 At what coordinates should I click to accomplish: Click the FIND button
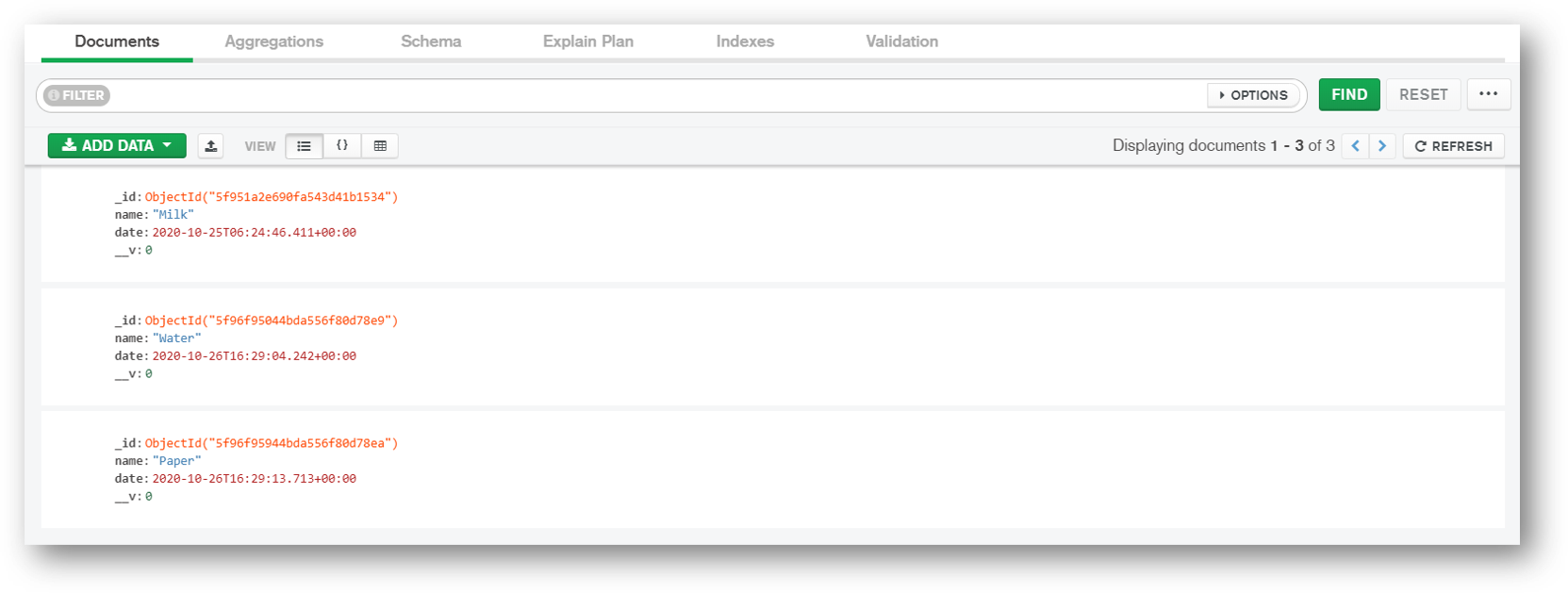[1348, 94]
